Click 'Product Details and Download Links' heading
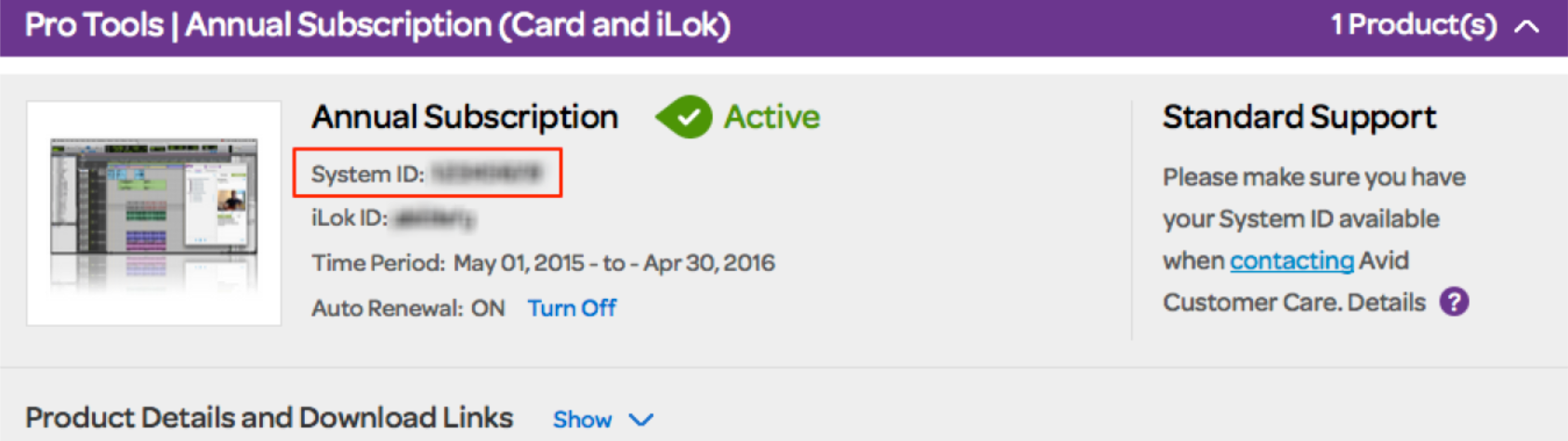 [269, 418]
